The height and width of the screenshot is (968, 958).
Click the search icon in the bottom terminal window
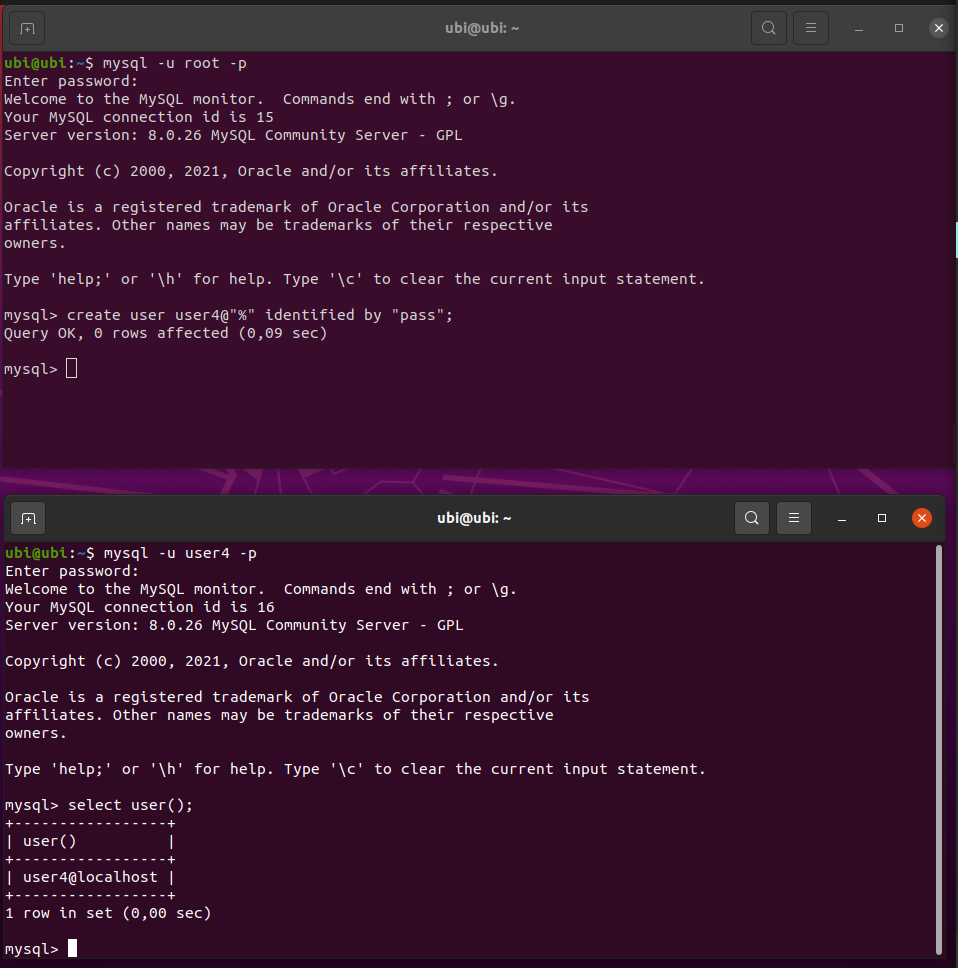click(x=752, y=518)
